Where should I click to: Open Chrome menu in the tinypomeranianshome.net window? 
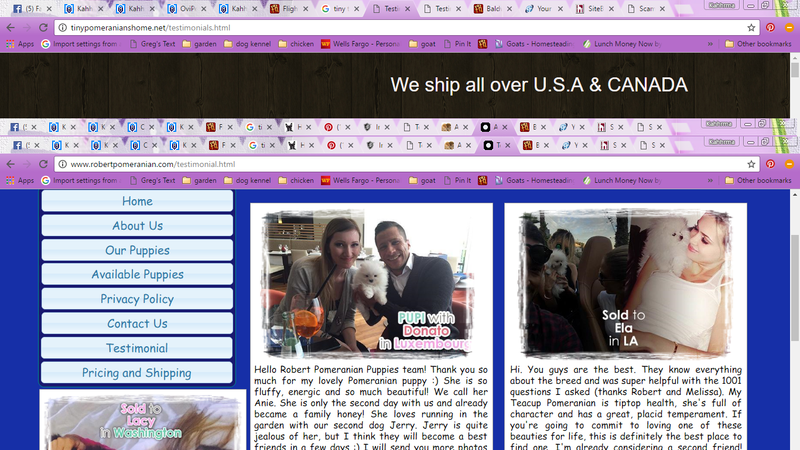pyautogui.click(x=789, y=27)
